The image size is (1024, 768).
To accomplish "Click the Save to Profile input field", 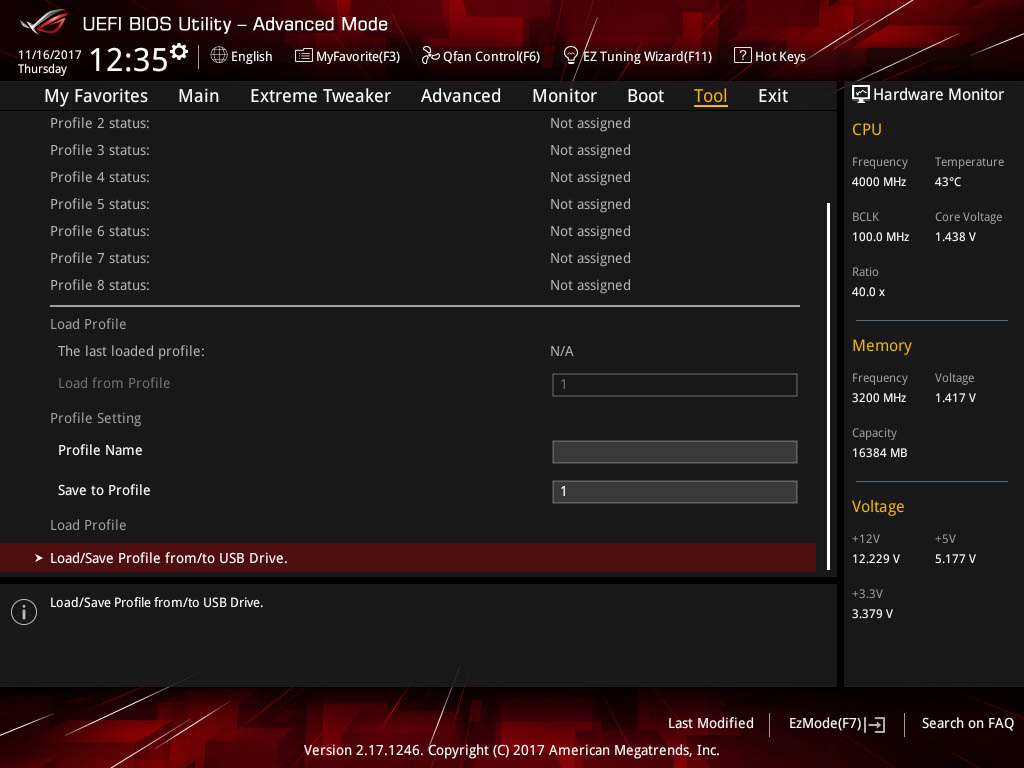I will pos(675,491).
